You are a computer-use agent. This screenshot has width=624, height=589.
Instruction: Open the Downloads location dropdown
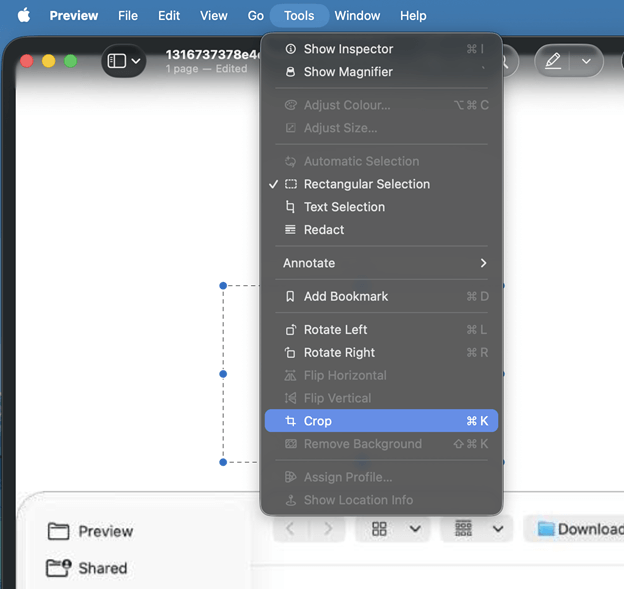click(580, 528)
